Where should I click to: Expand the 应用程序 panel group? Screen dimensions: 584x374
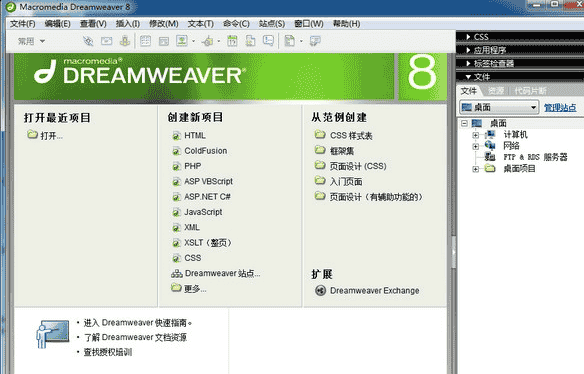[x=468, y=50]
